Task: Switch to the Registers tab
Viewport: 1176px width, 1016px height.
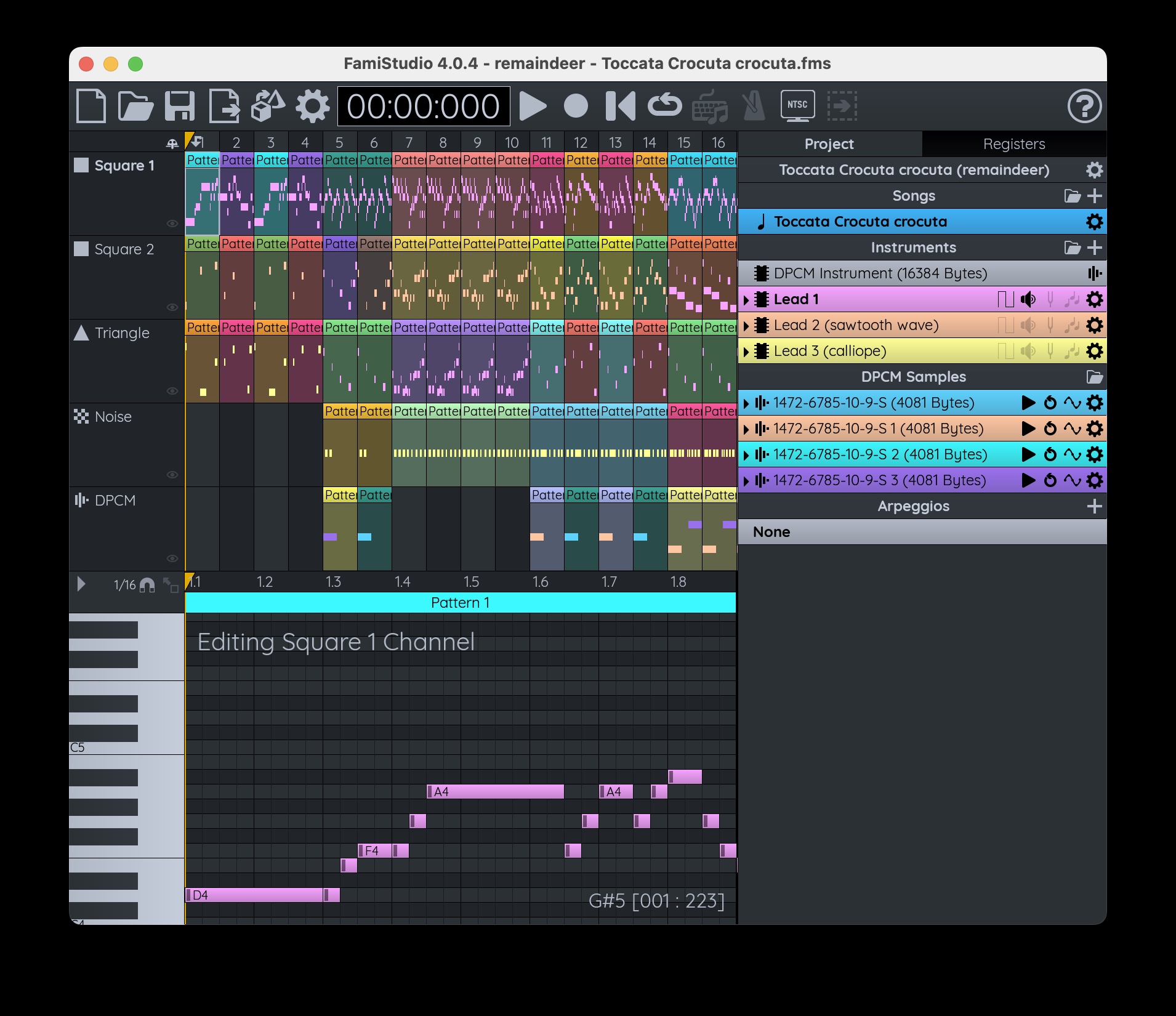Action: click(x=1013, y=144)
